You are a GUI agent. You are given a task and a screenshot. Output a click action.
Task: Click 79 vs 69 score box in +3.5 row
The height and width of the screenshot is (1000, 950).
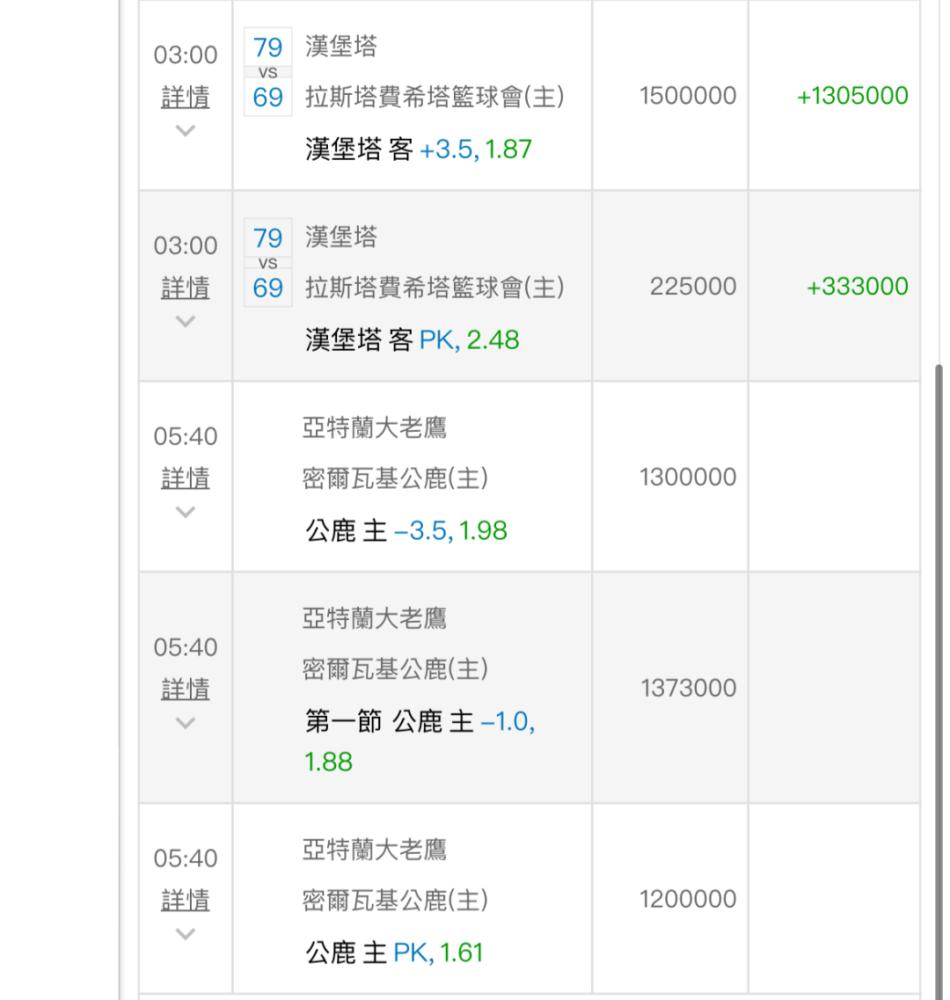[x=268, y=72]
